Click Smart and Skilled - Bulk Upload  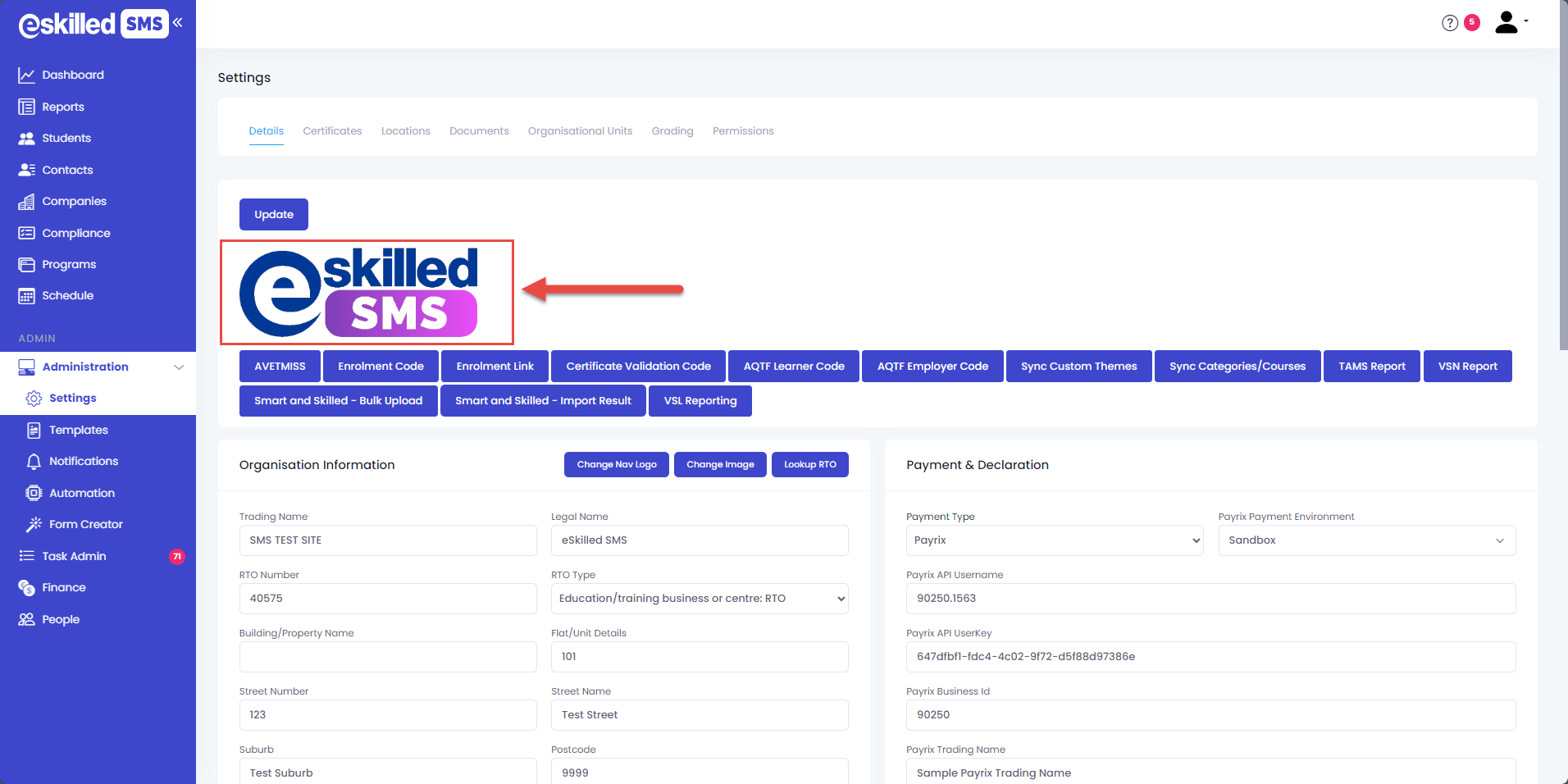point(338,401)
